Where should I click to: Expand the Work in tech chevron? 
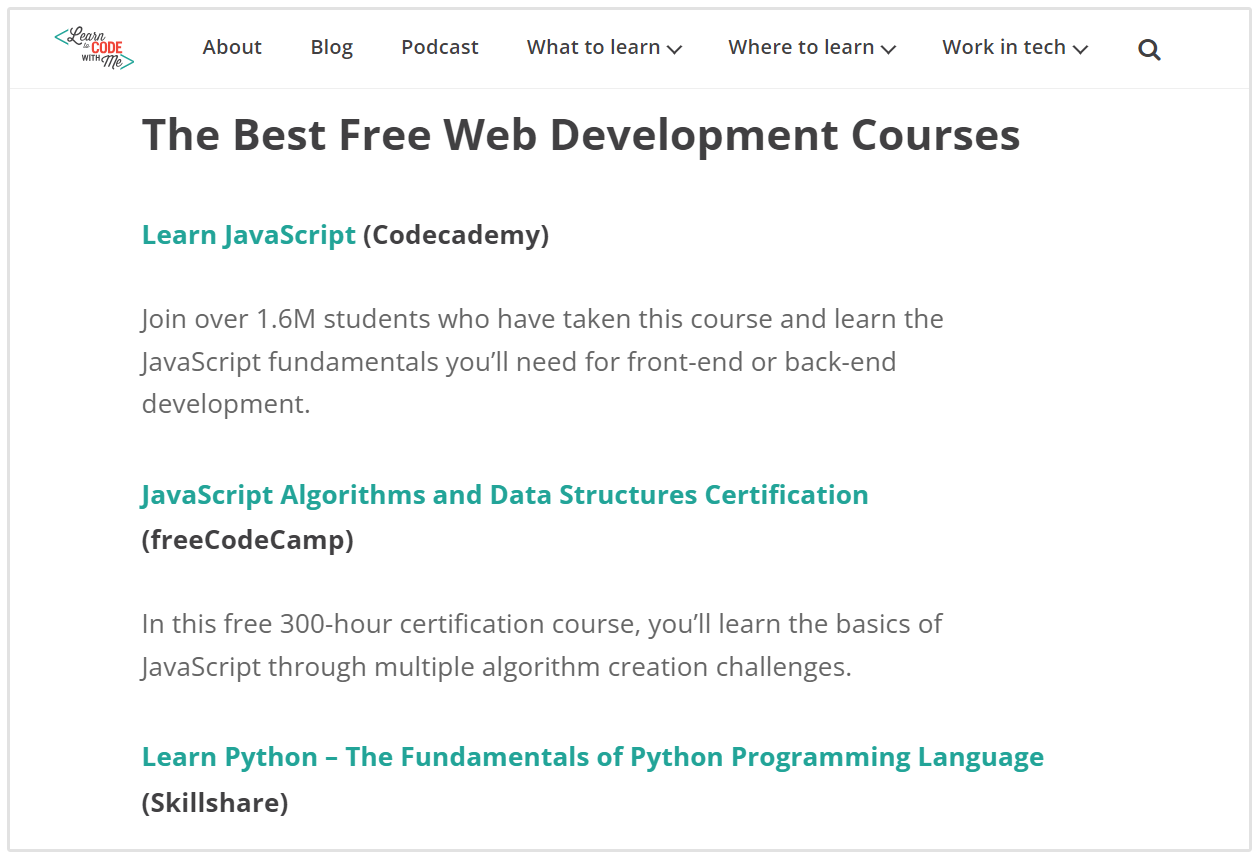(x=1080, y=49)
